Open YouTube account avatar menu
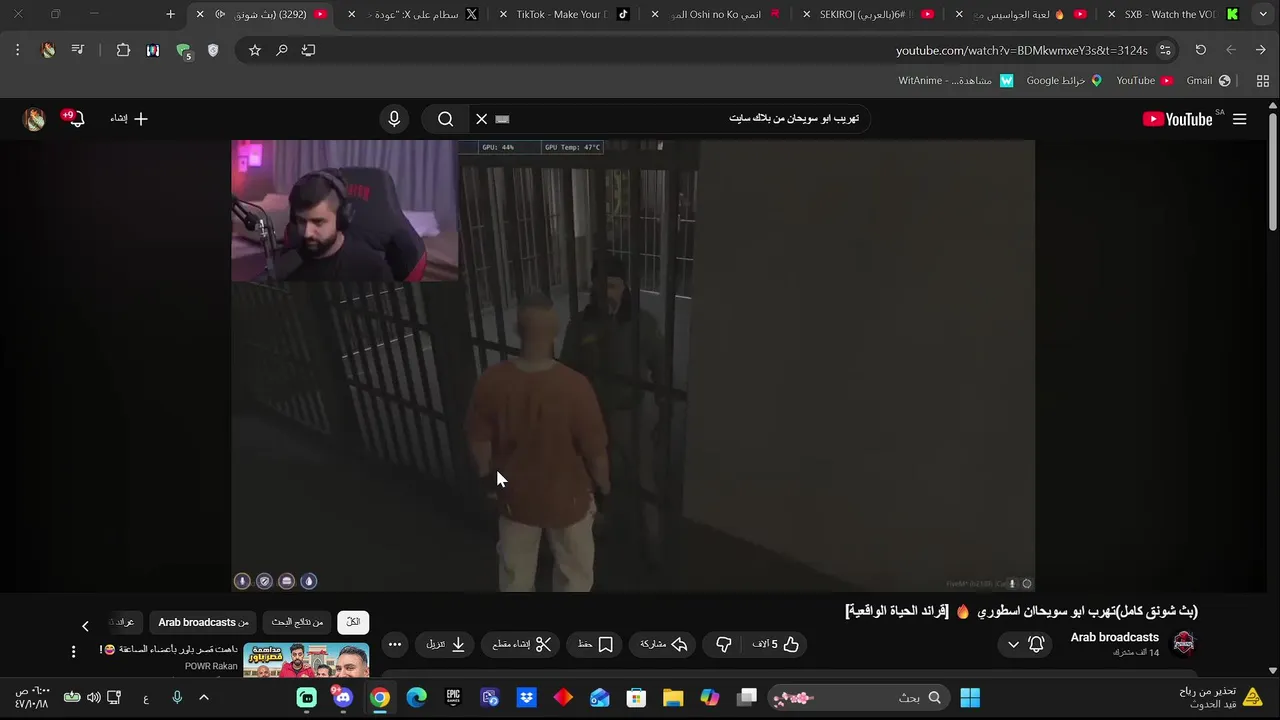1280x720 pixels. 35,119
